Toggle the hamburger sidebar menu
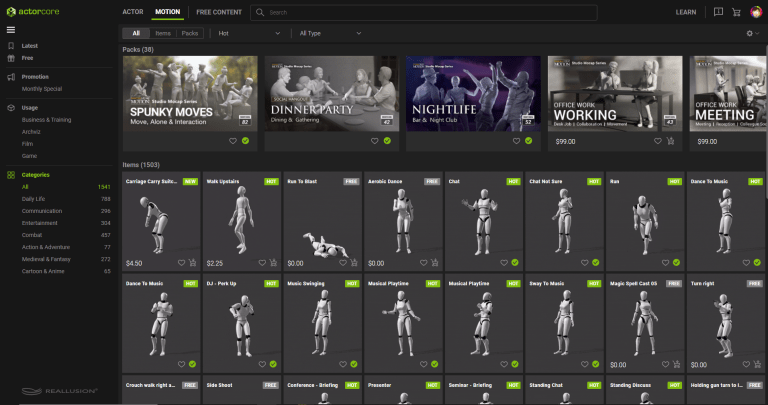The height and width of the screenshot is (405, 768). pos(11,30)
